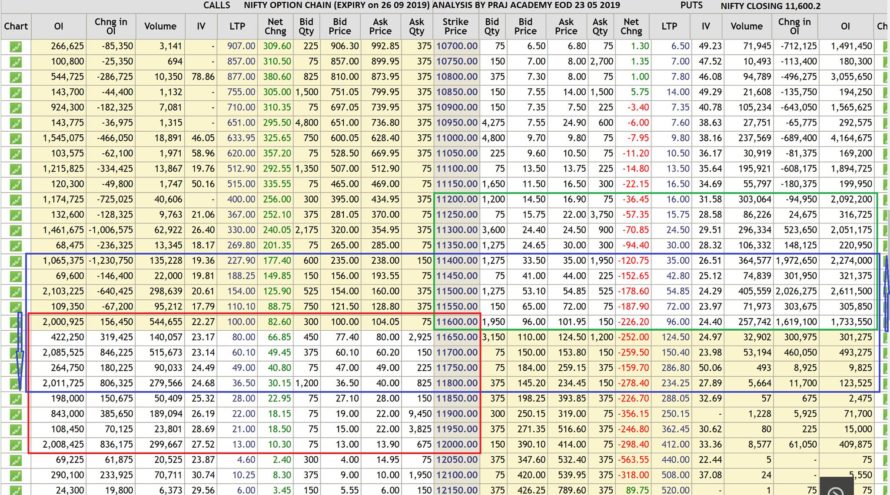Click calls LTP value 100.00 in 11600 row
This screenshot has width=890, height=495.
(241, 322)
